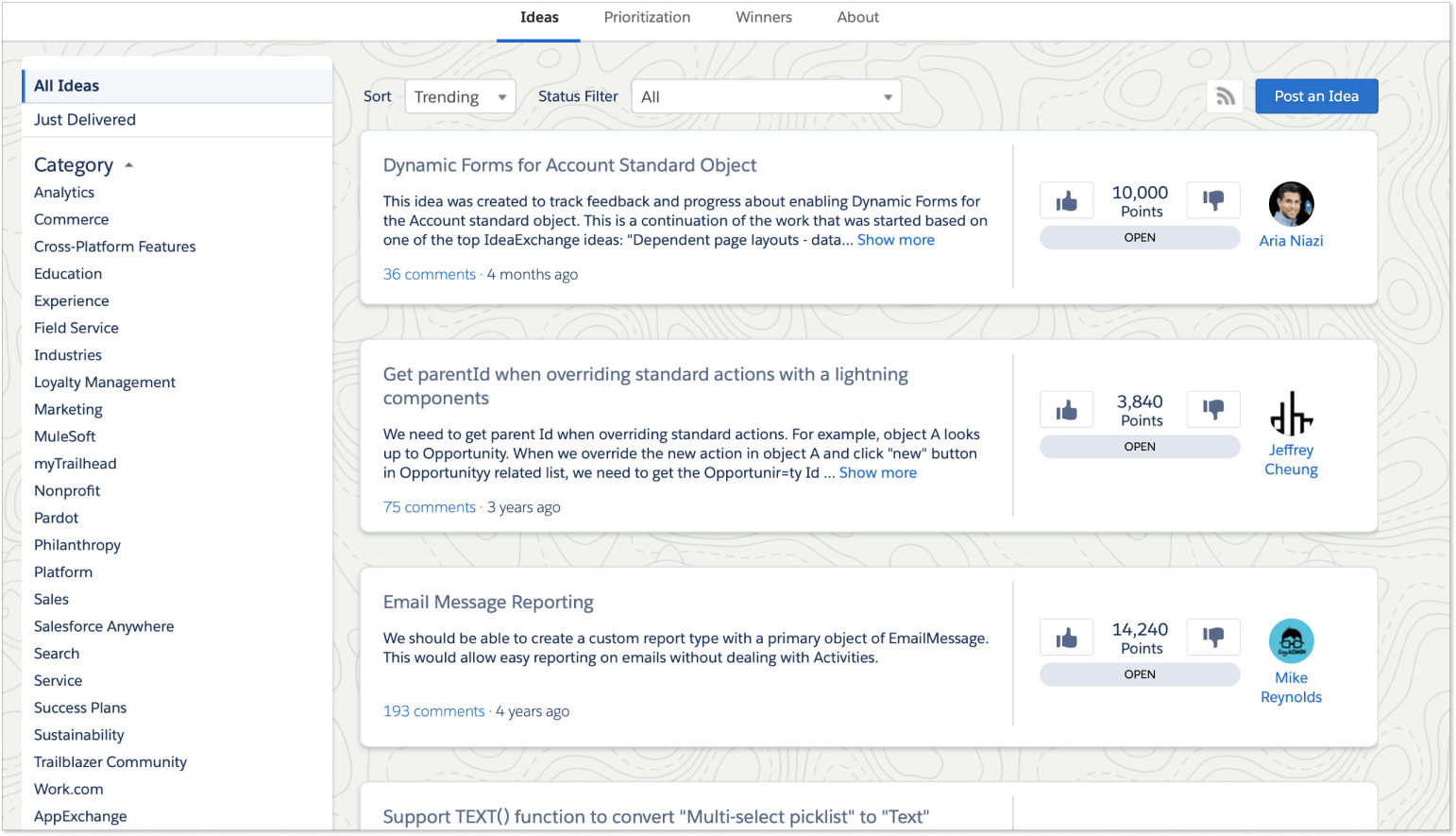Upvote the Dynamic Forms for Account idea
The height and width of the screenshot is (836, 1456).
point(1067,200)
